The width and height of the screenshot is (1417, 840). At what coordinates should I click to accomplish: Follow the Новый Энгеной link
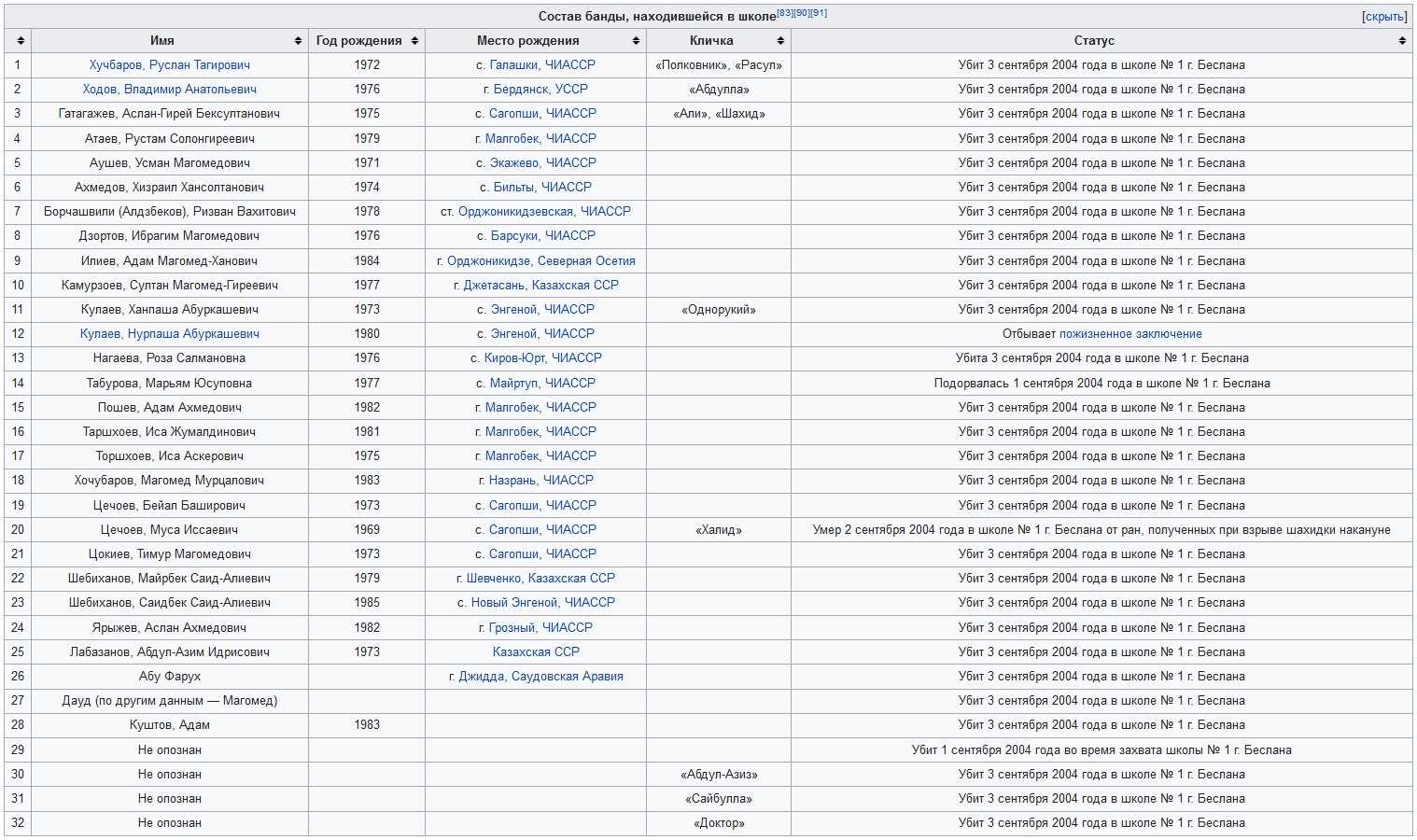[514, 603]
